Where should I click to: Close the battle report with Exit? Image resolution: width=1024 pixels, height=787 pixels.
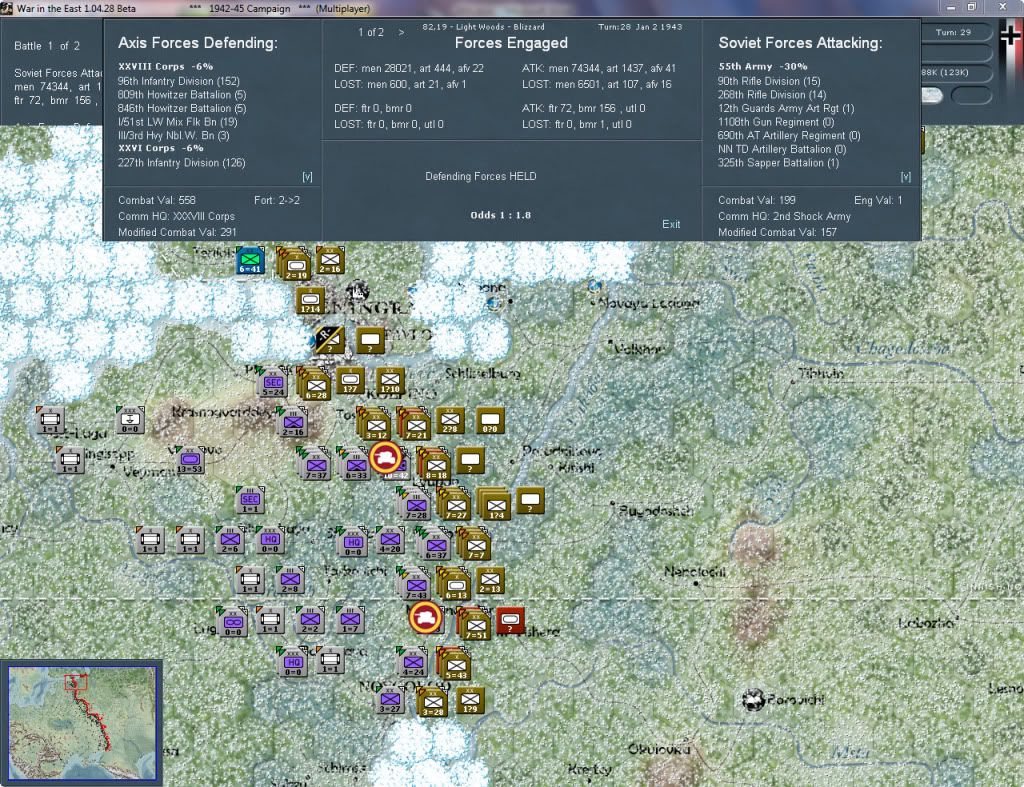(x=671, y=224)
